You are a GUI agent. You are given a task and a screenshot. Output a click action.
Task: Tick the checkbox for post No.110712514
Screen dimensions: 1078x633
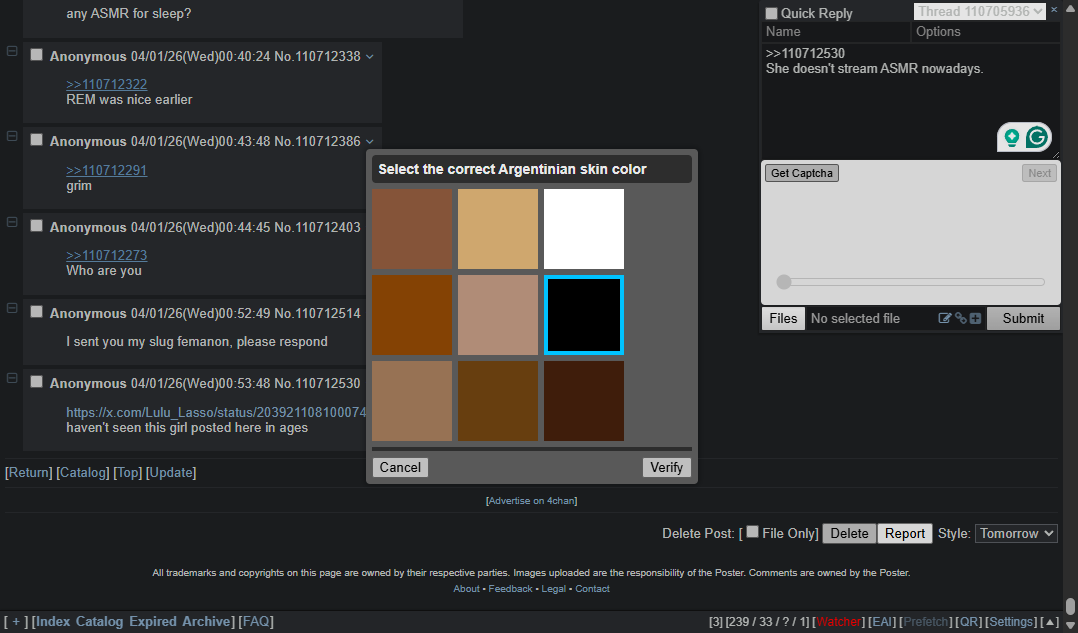pyautogui.click(x=36, y=312)
